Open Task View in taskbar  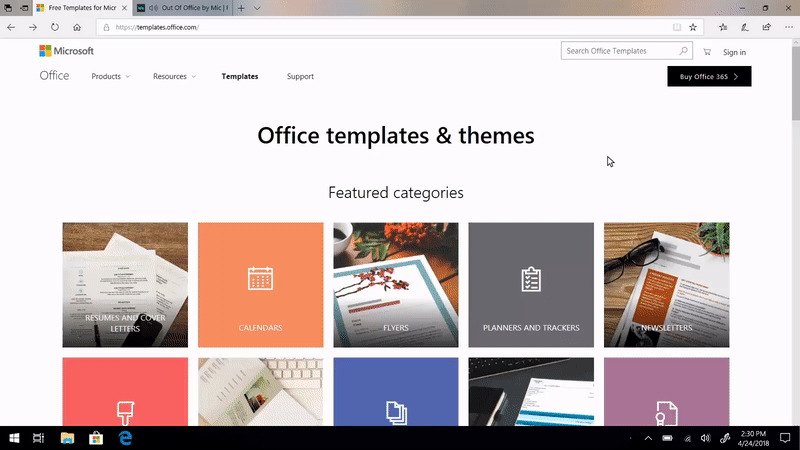(x=38, y=438)
